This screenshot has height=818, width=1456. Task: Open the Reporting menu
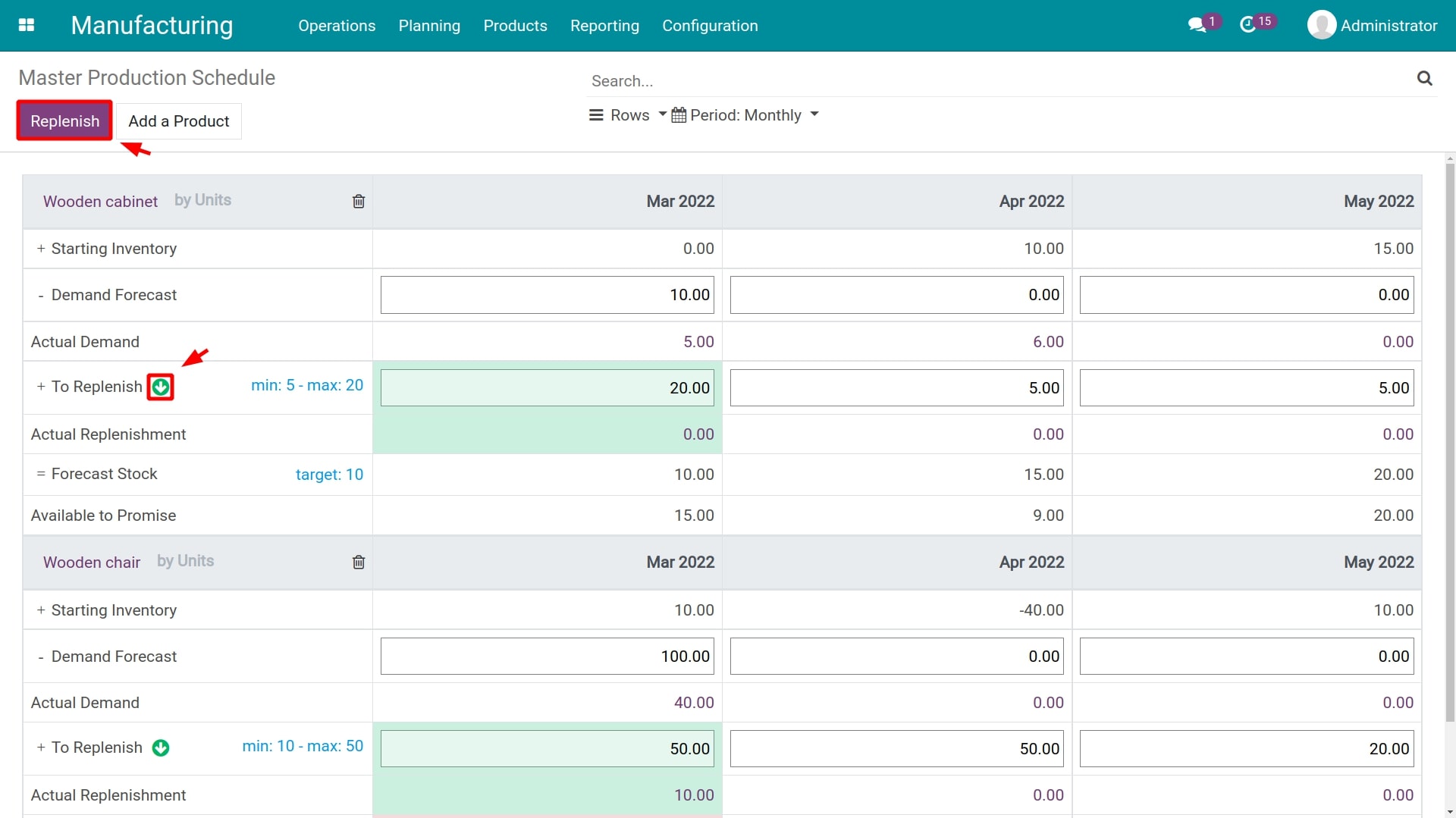pyautogui.click(x=604, y=25)
